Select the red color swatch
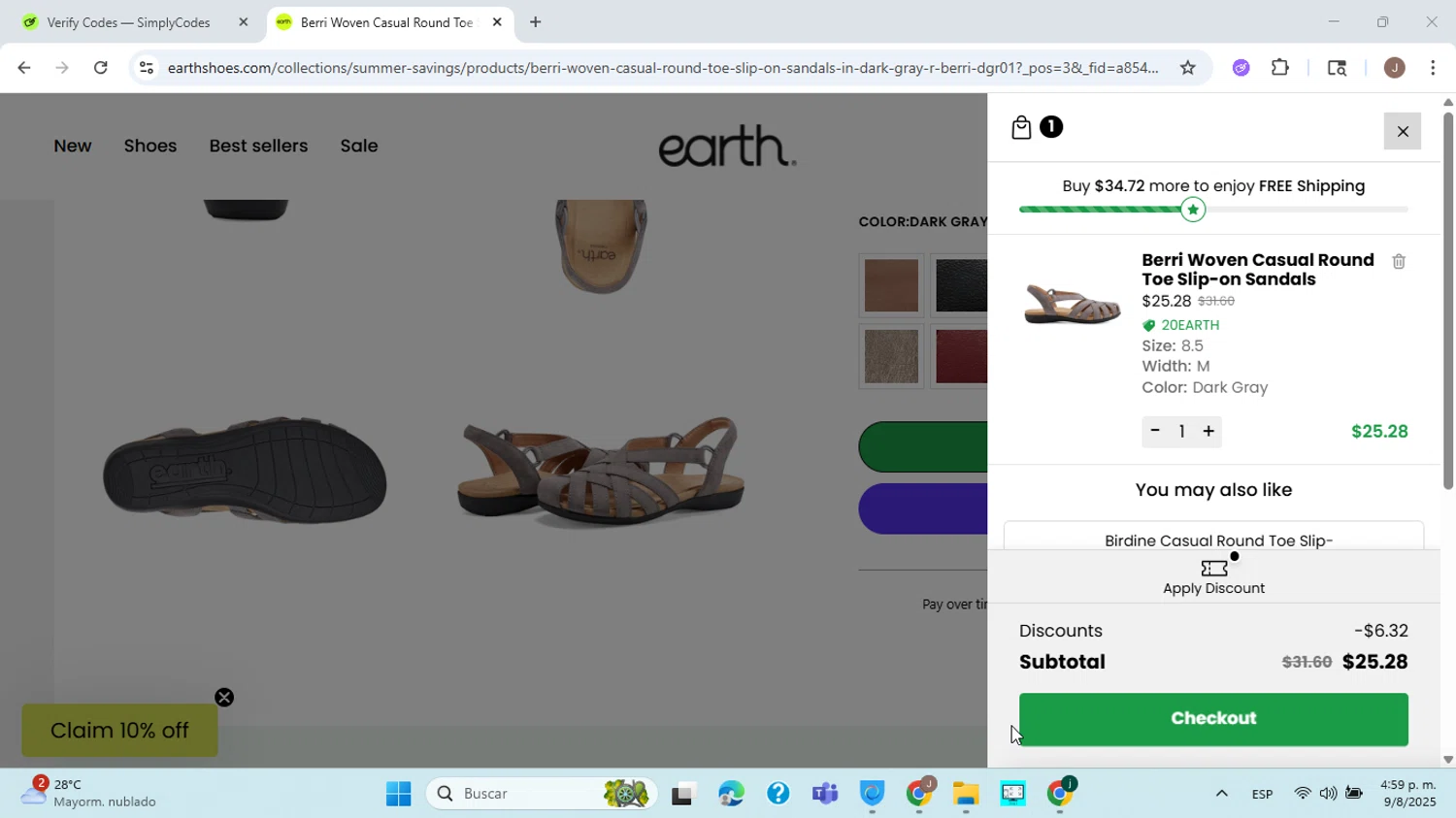This screenshot has height=818, width=1456. tap(961, 356)
